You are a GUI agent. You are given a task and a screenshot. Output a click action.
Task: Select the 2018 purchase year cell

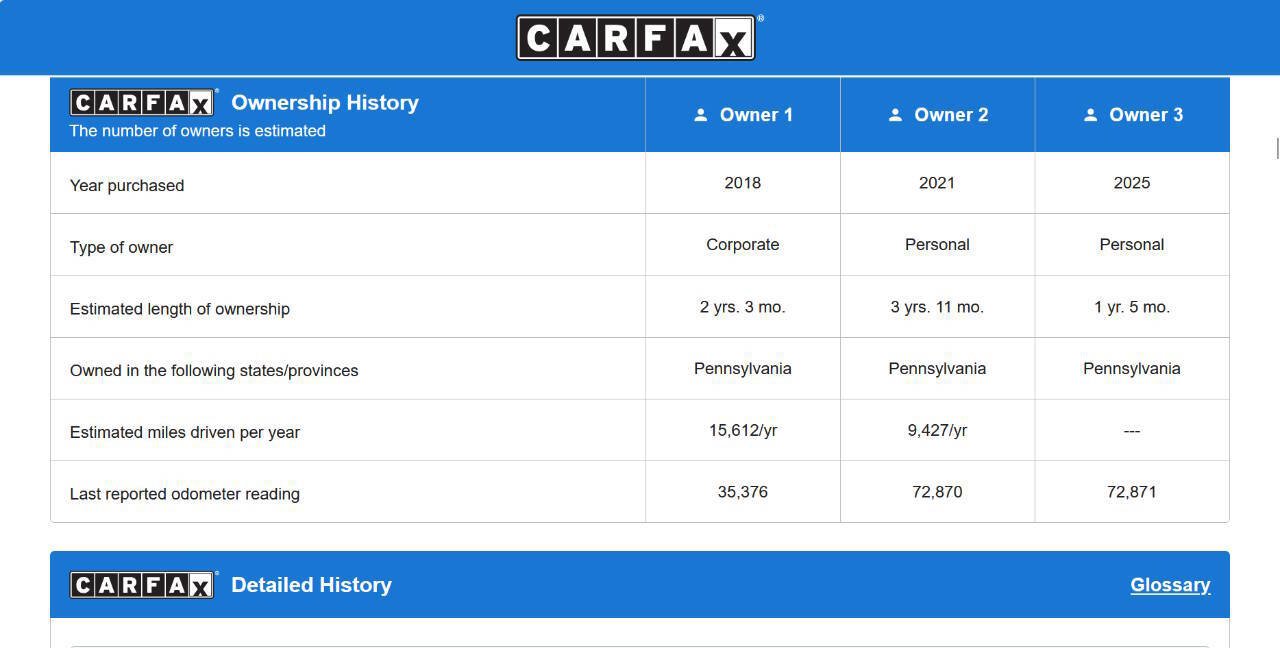[743, 183]
